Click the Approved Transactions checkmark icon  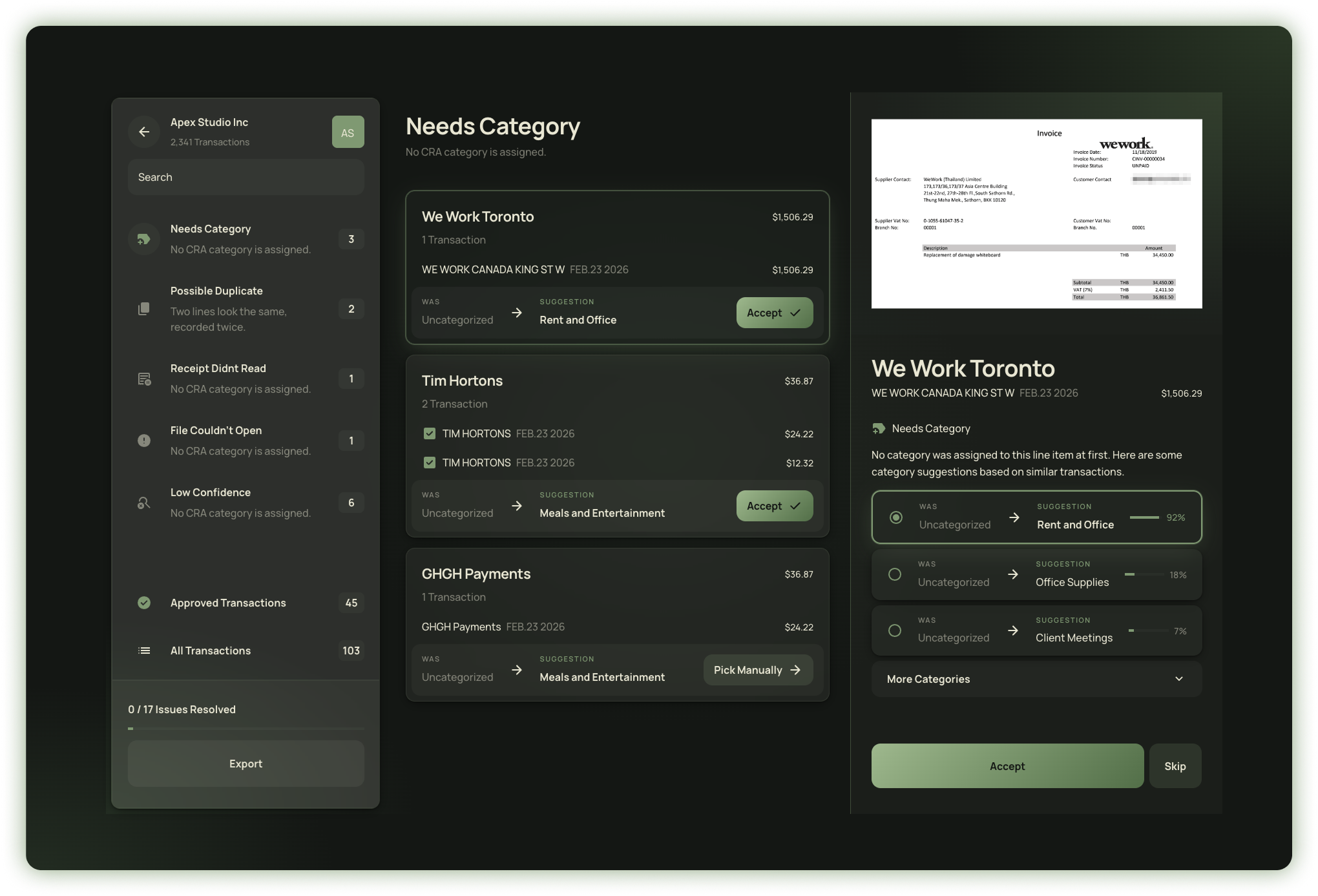144,603
